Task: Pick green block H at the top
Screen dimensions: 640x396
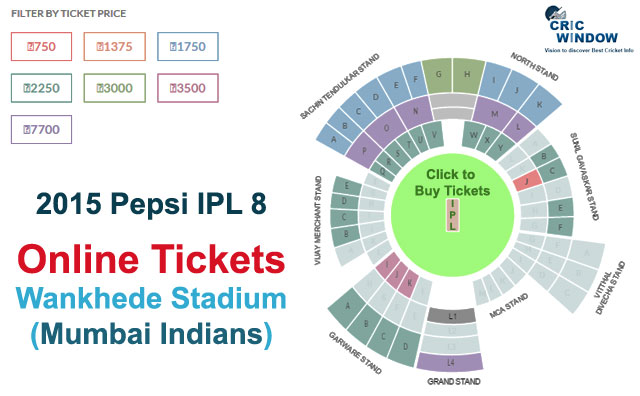Action: (468, 76)
